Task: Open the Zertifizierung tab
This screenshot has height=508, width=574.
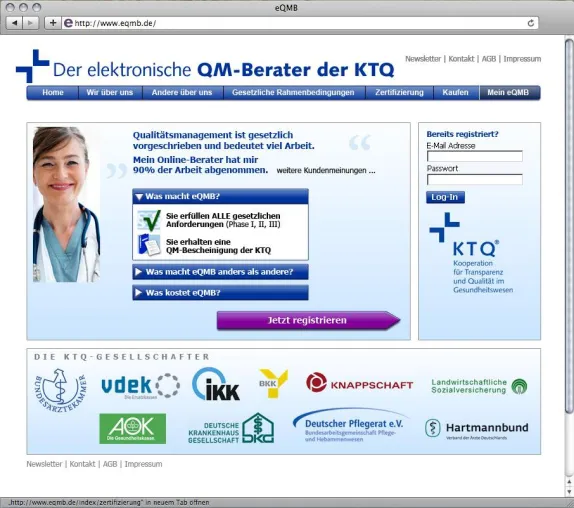Action: click(x=399, y=93)
